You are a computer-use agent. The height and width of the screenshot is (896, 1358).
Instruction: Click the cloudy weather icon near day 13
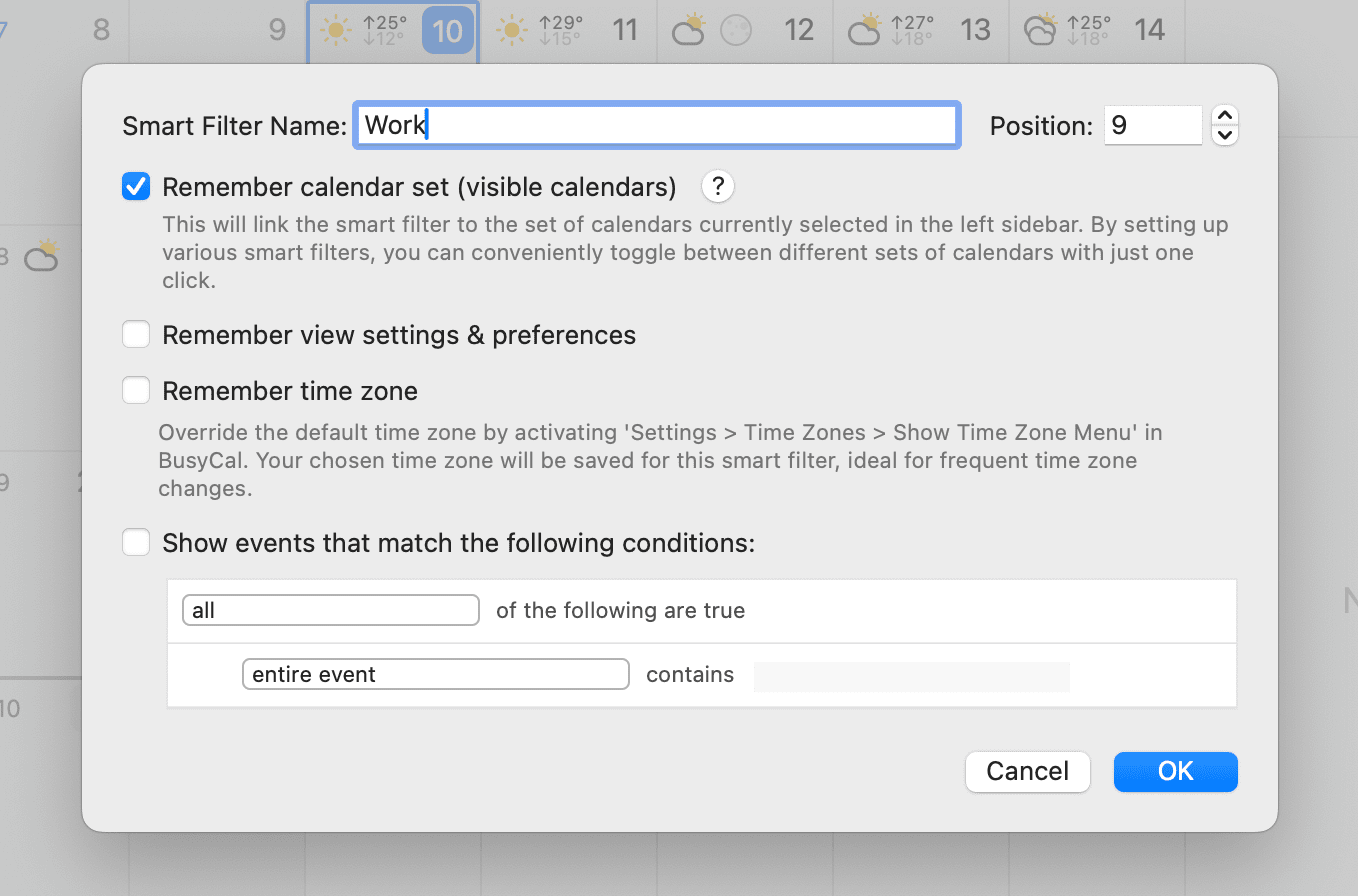(x=862, y=30)
